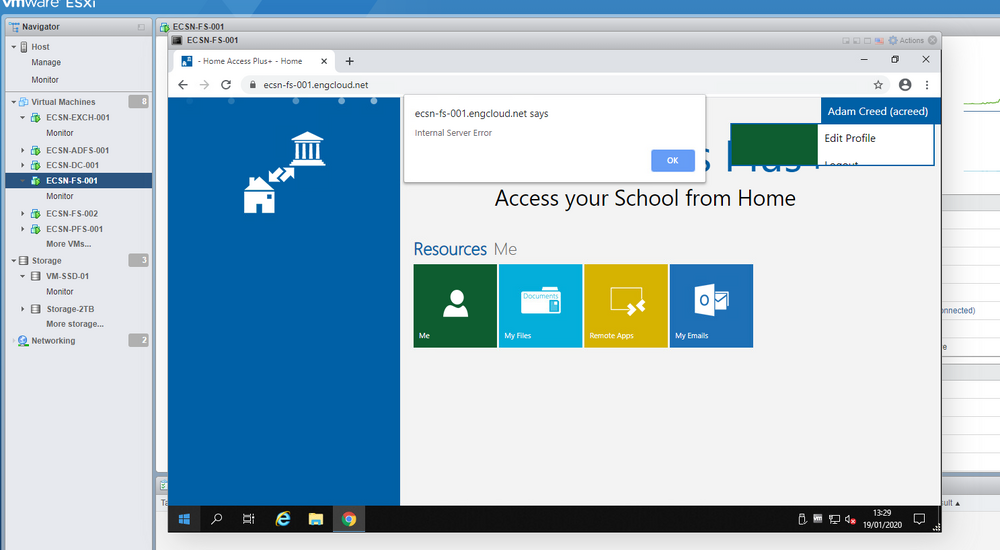Screen dimensions: 1000x550
Task: Open the notification center icon in the taskbar
Action: coord(919,519)
